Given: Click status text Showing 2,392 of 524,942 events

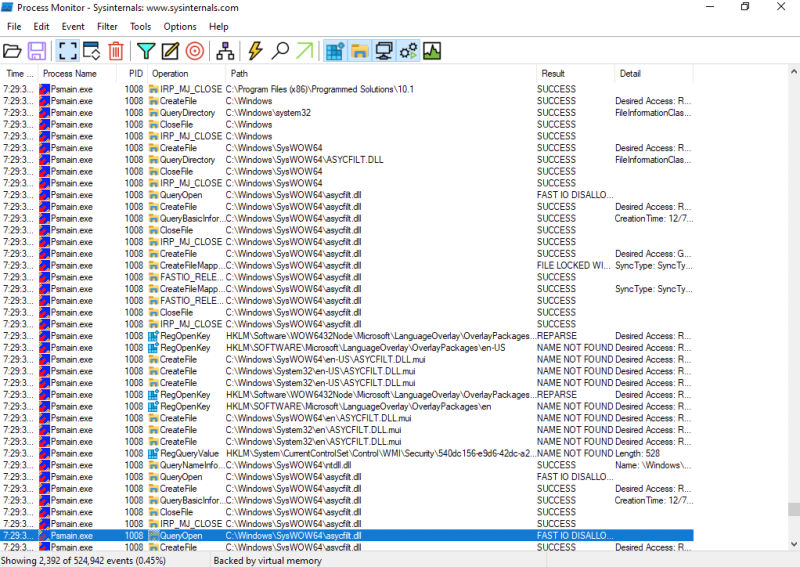Looking at the screenshot, I should pyautogui.click(x=83, y=560).
